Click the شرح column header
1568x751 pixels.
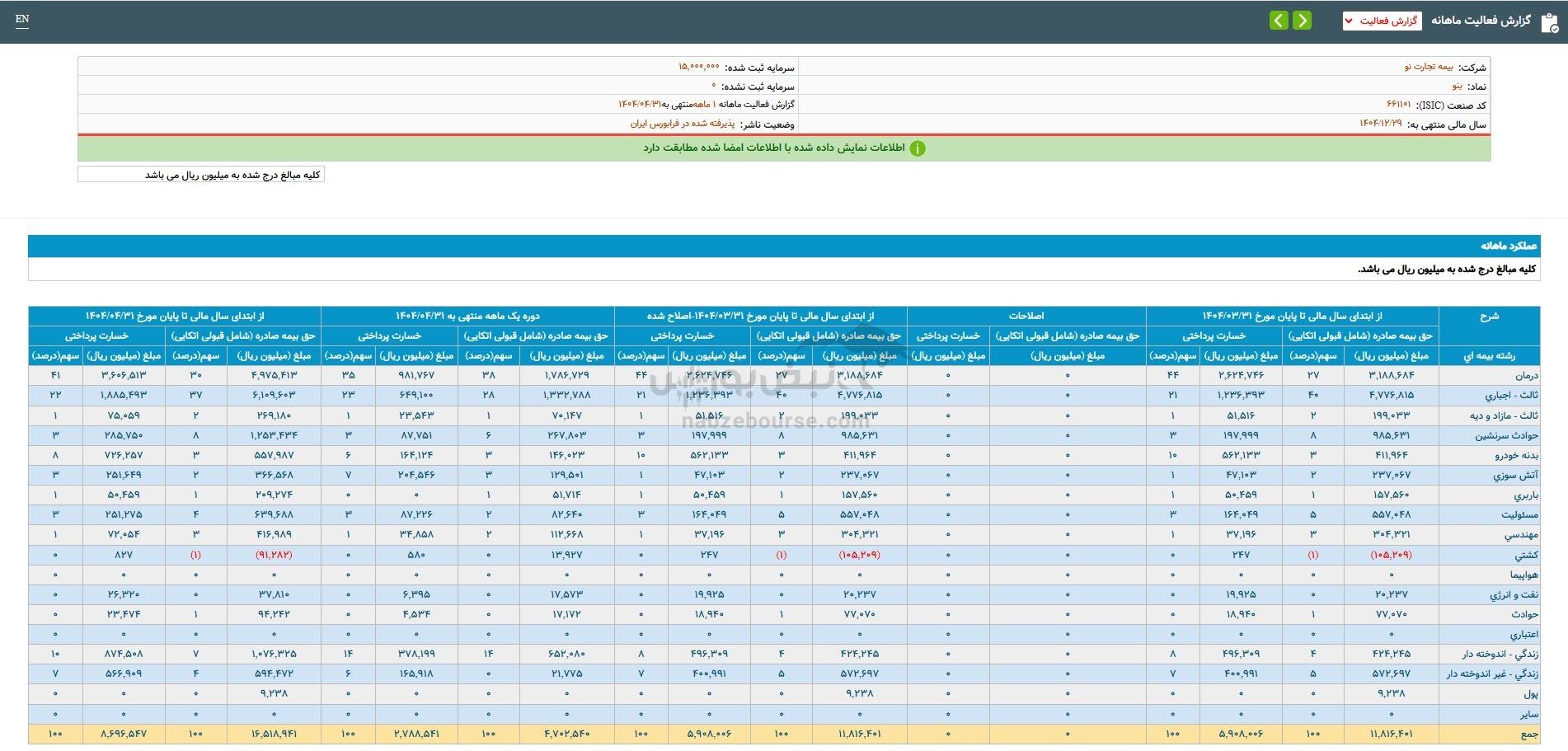point(1489,316)
